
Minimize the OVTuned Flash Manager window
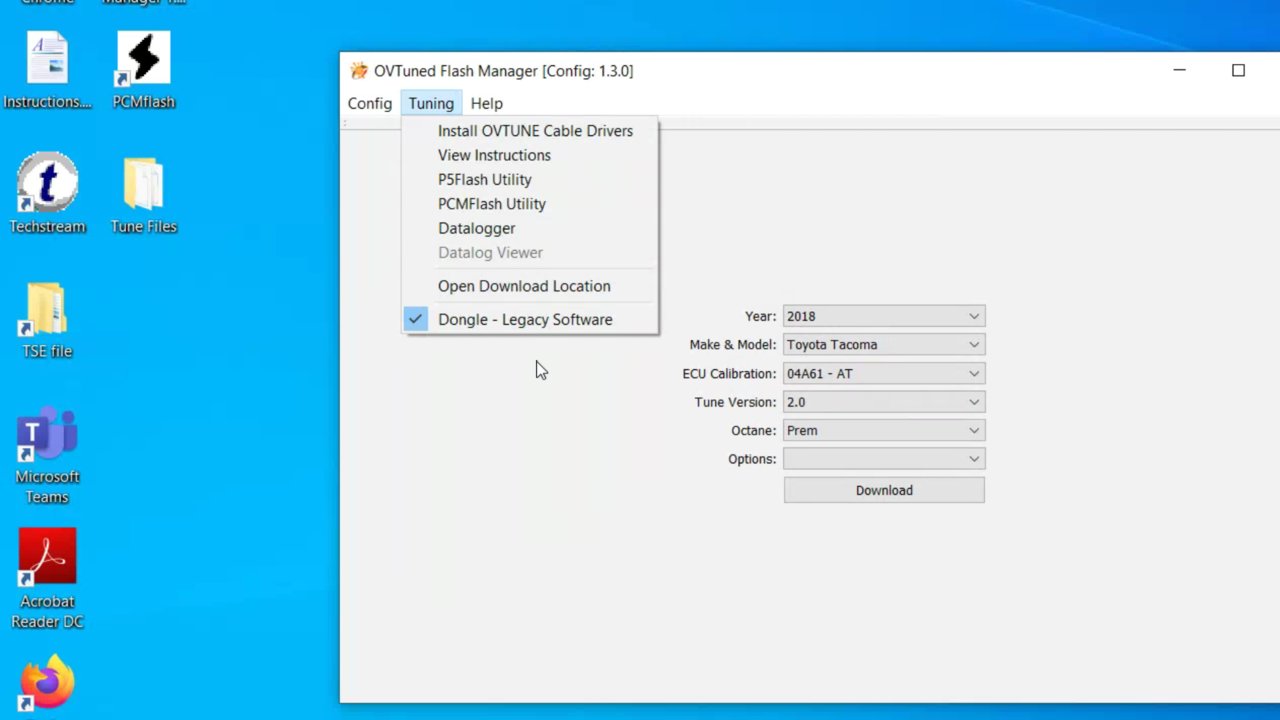pyautogui.click(x=1179, y=70)
